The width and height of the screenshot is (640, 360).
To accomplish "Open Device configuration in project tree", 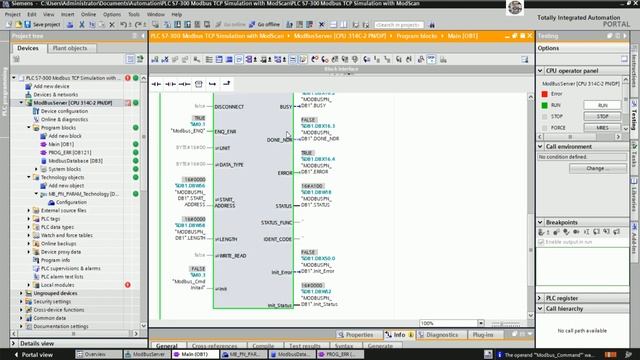I will 64,111.
